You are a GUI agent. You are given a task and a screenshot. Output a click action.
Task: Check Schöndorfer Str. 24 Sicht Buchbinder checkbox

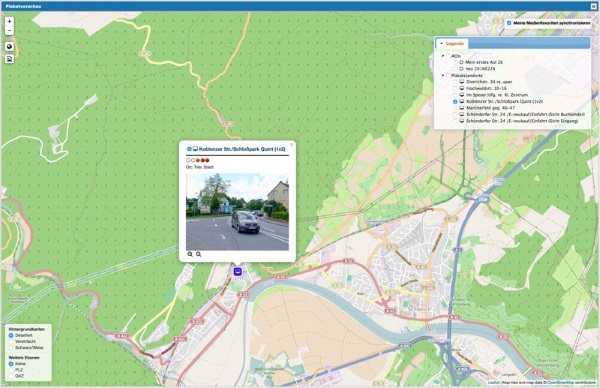(455, 114)
